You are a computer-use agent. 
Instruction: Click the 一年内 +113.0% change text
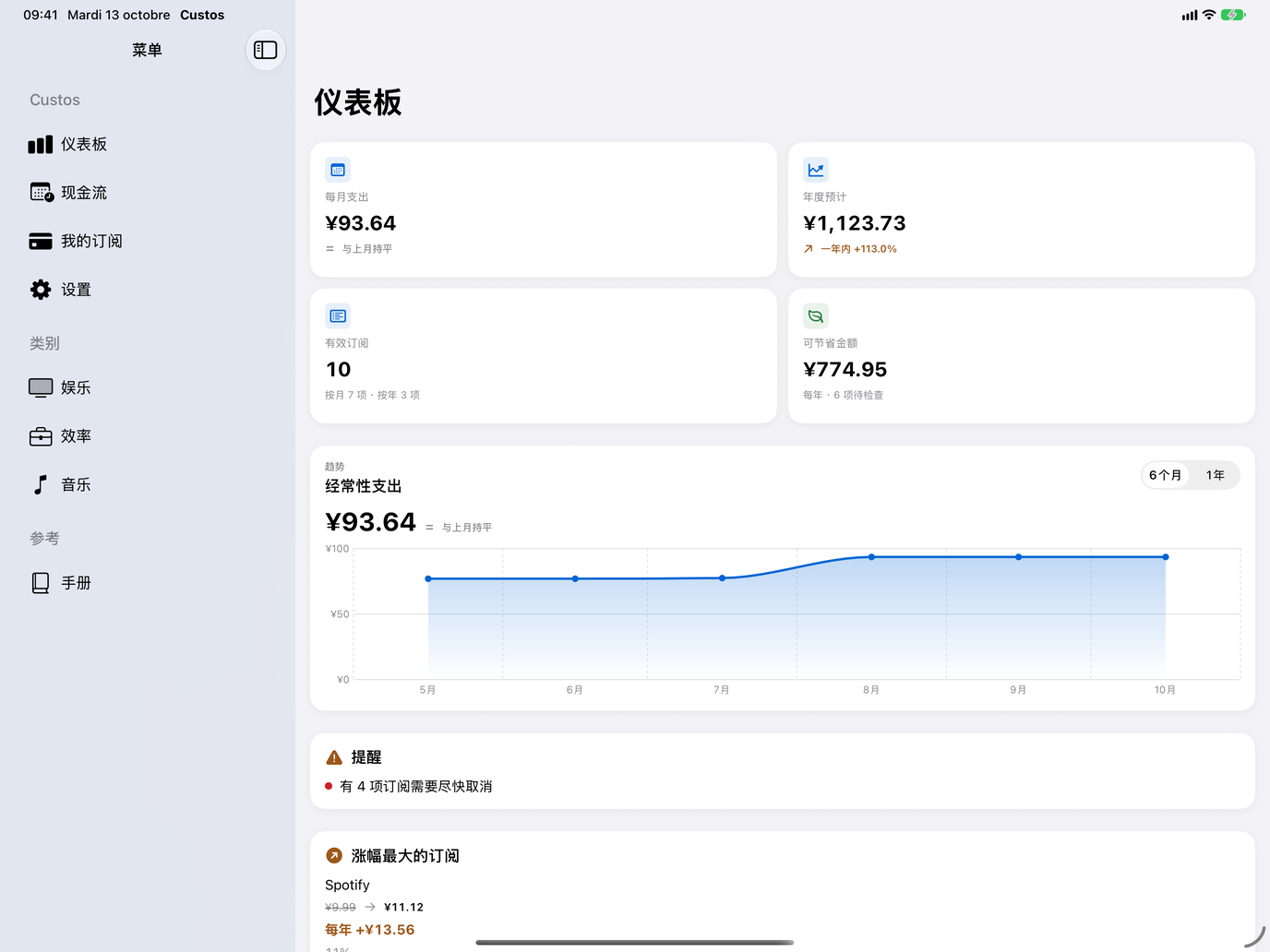(859, 249)
